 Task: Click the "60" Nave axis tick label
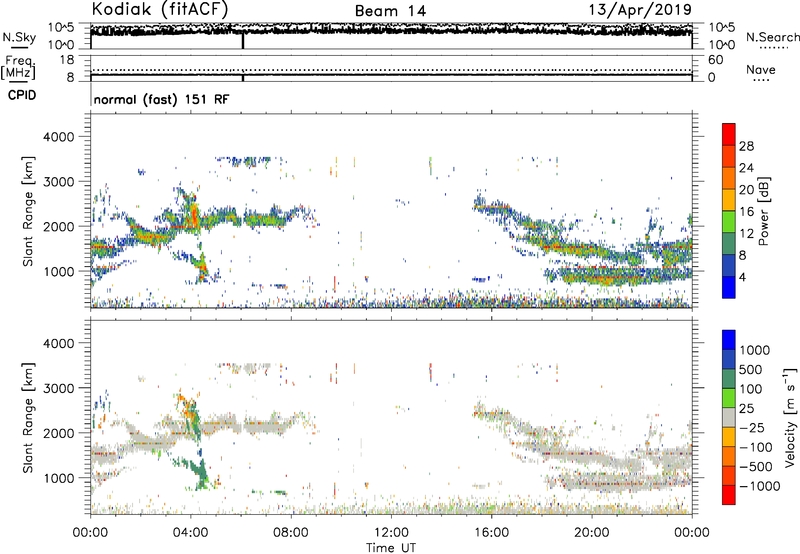(715, 60)
